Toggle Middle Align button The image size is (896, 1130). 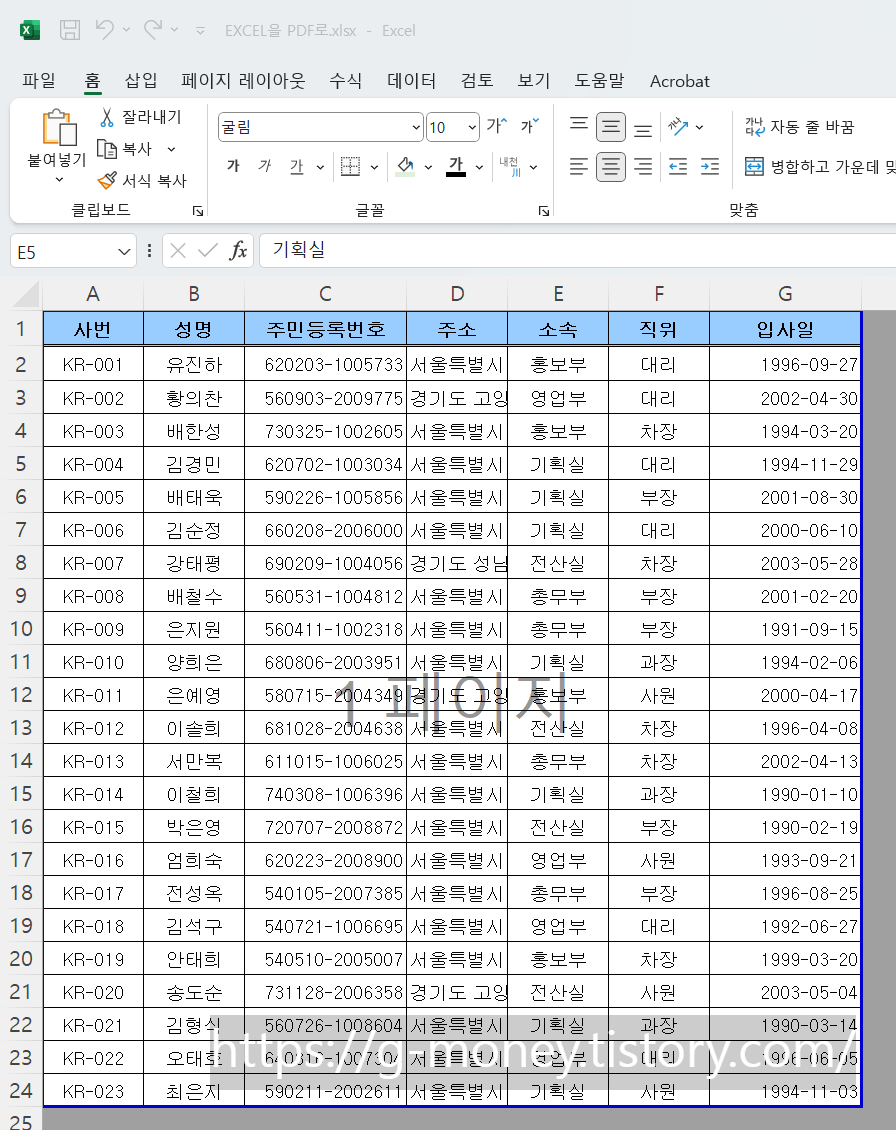pyautogui.click(x=611, y=128)
